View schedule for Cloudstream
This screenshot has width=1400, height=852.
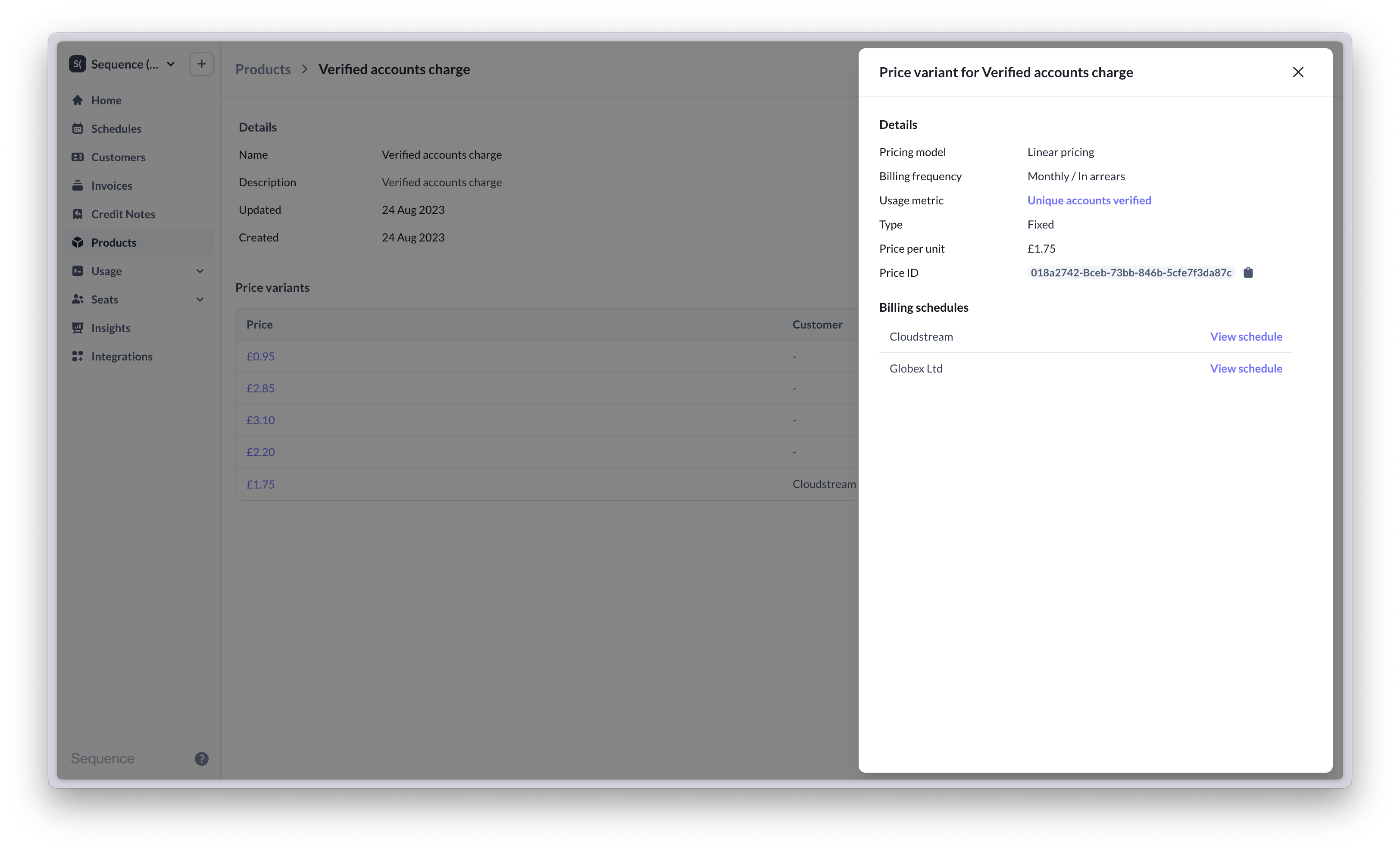(x=1245, y=336)
